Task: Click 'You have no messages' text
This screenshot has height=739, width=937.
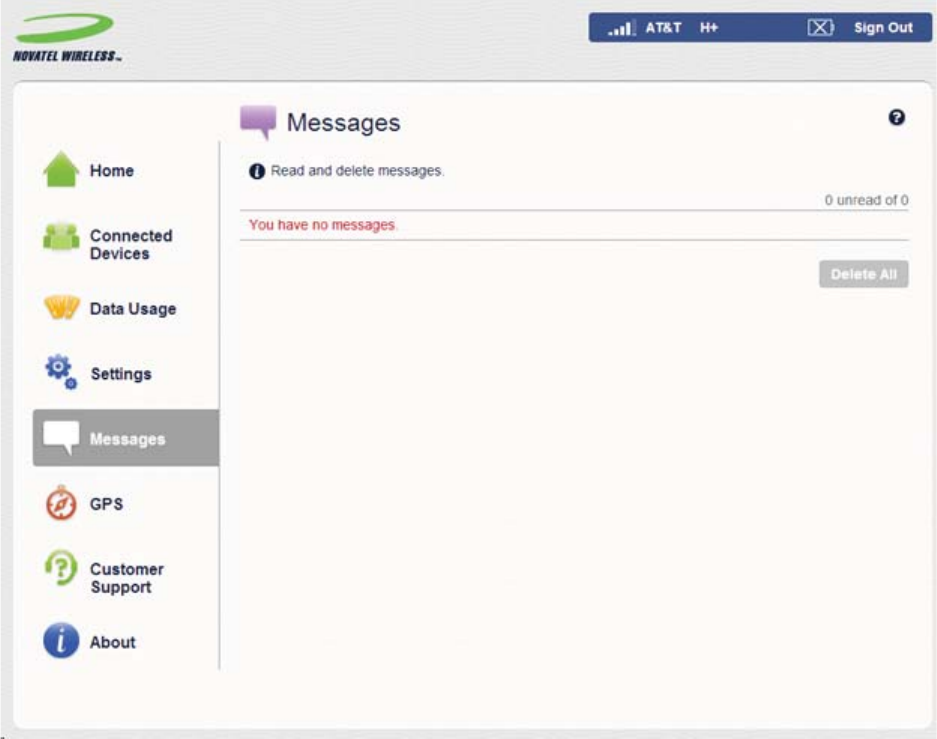Action: click(x=323, y=225)
